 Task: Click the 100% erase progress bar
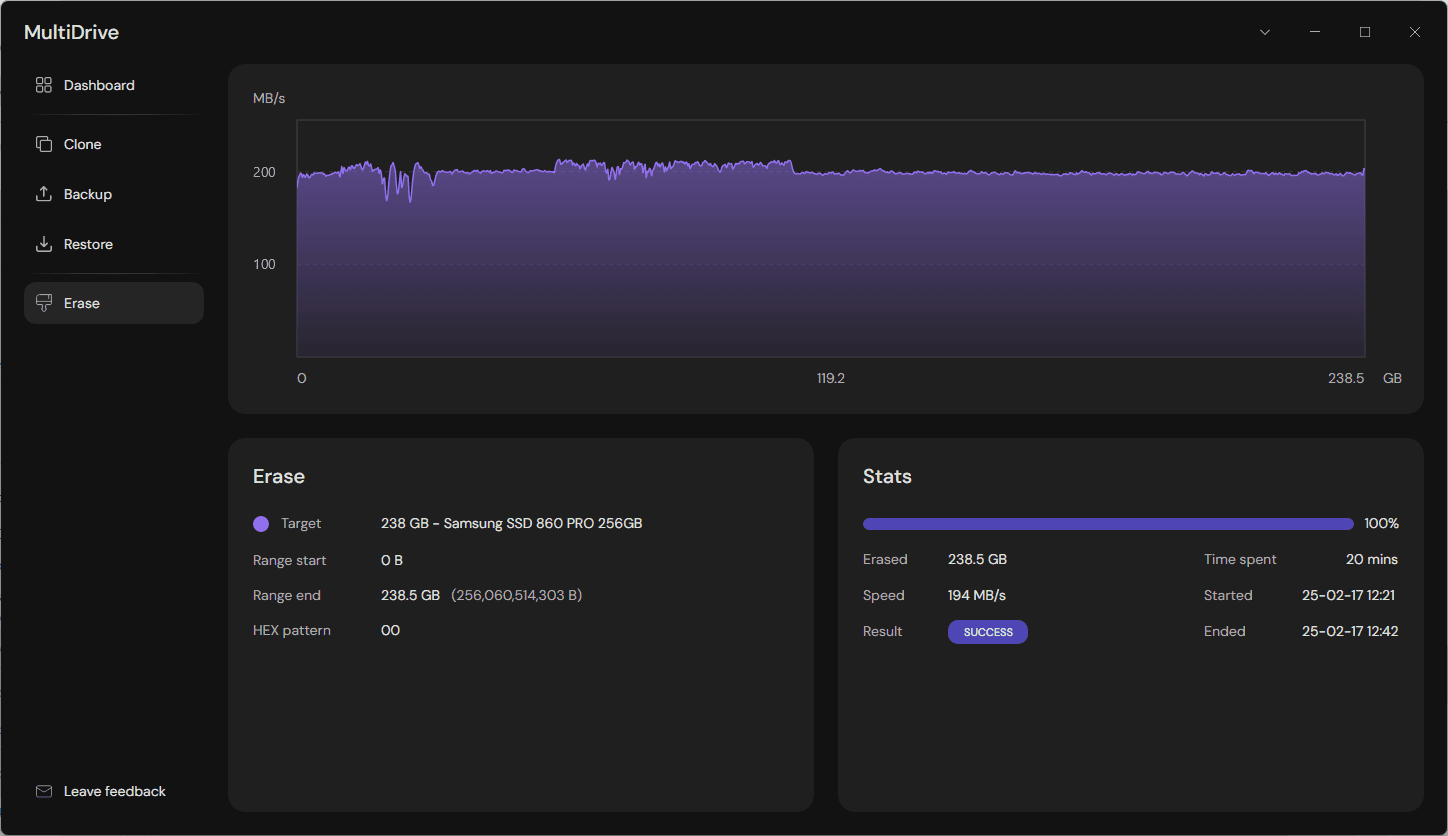(x=1107, y=524)
